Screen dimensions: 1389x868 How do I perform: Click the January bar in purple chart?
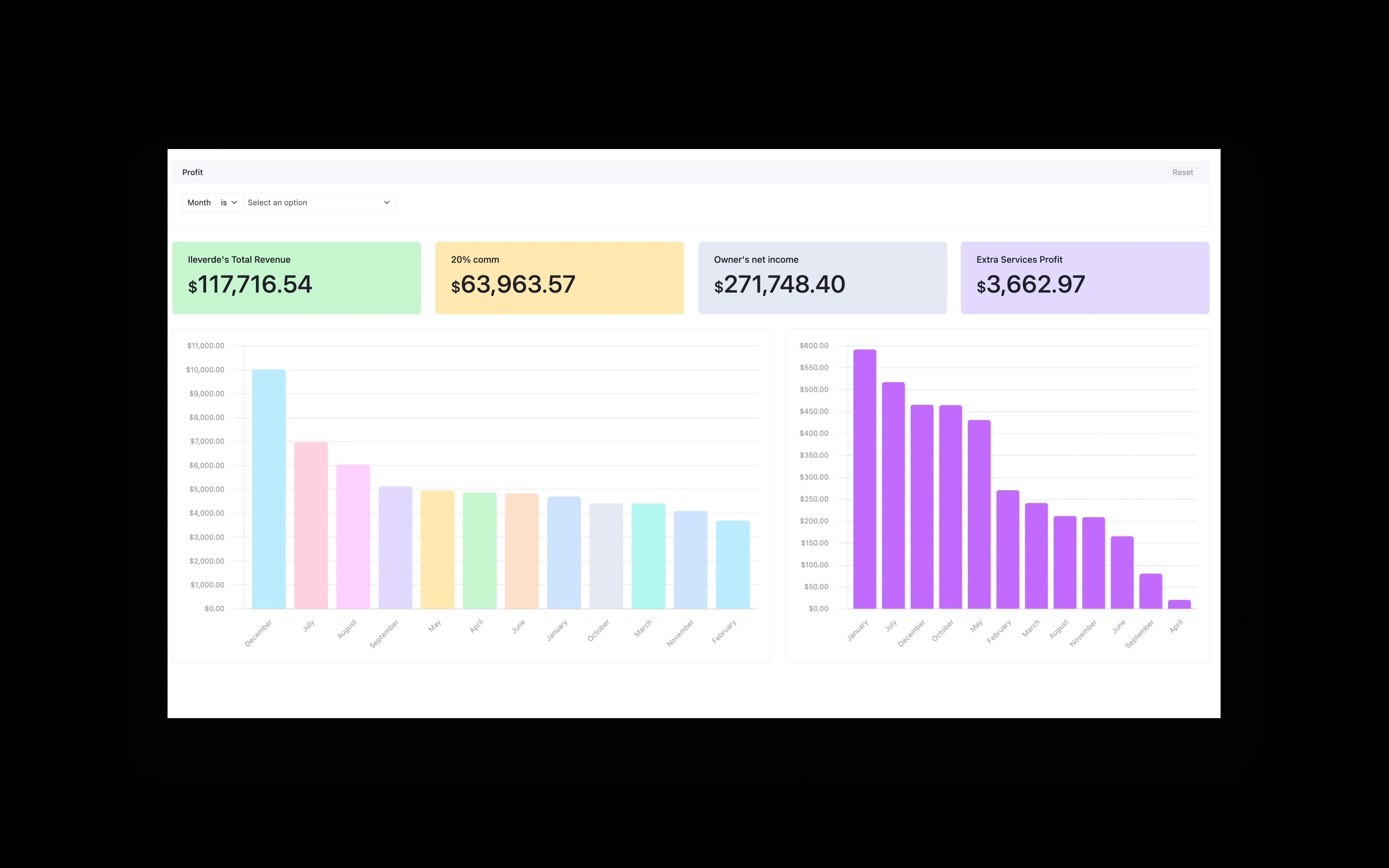point(864,479)
